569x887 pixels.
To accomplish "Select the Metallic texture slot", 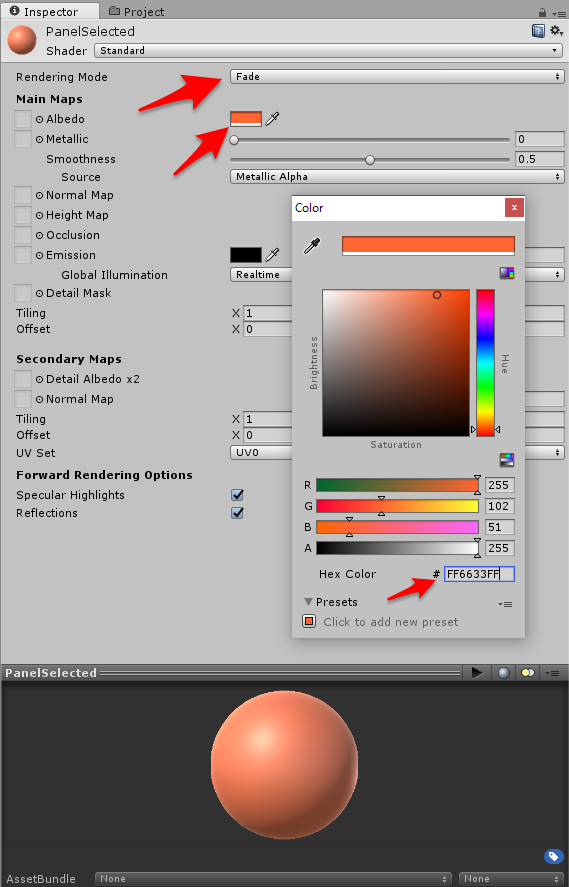I will point(23,139).
